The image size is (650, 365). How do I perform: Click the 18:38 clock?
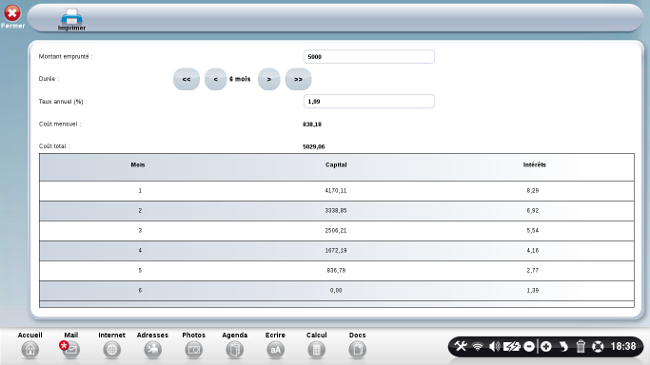[623, 346]
